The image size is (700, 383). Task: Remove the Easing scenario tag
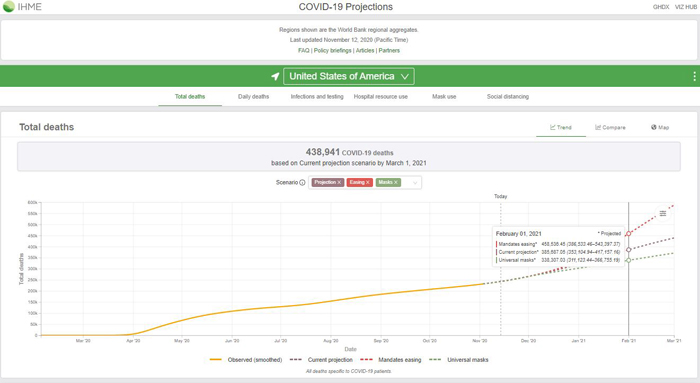point(368,182)
